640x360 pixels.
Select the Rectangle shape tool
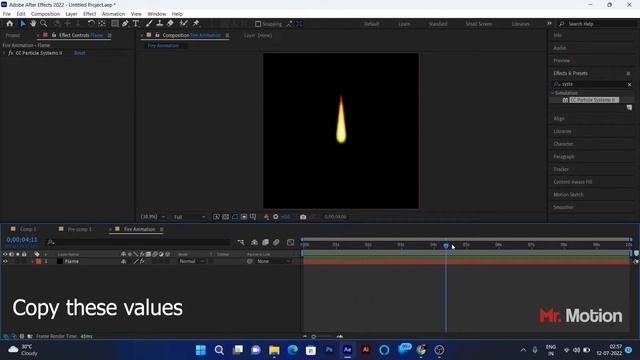coord(115,24)
